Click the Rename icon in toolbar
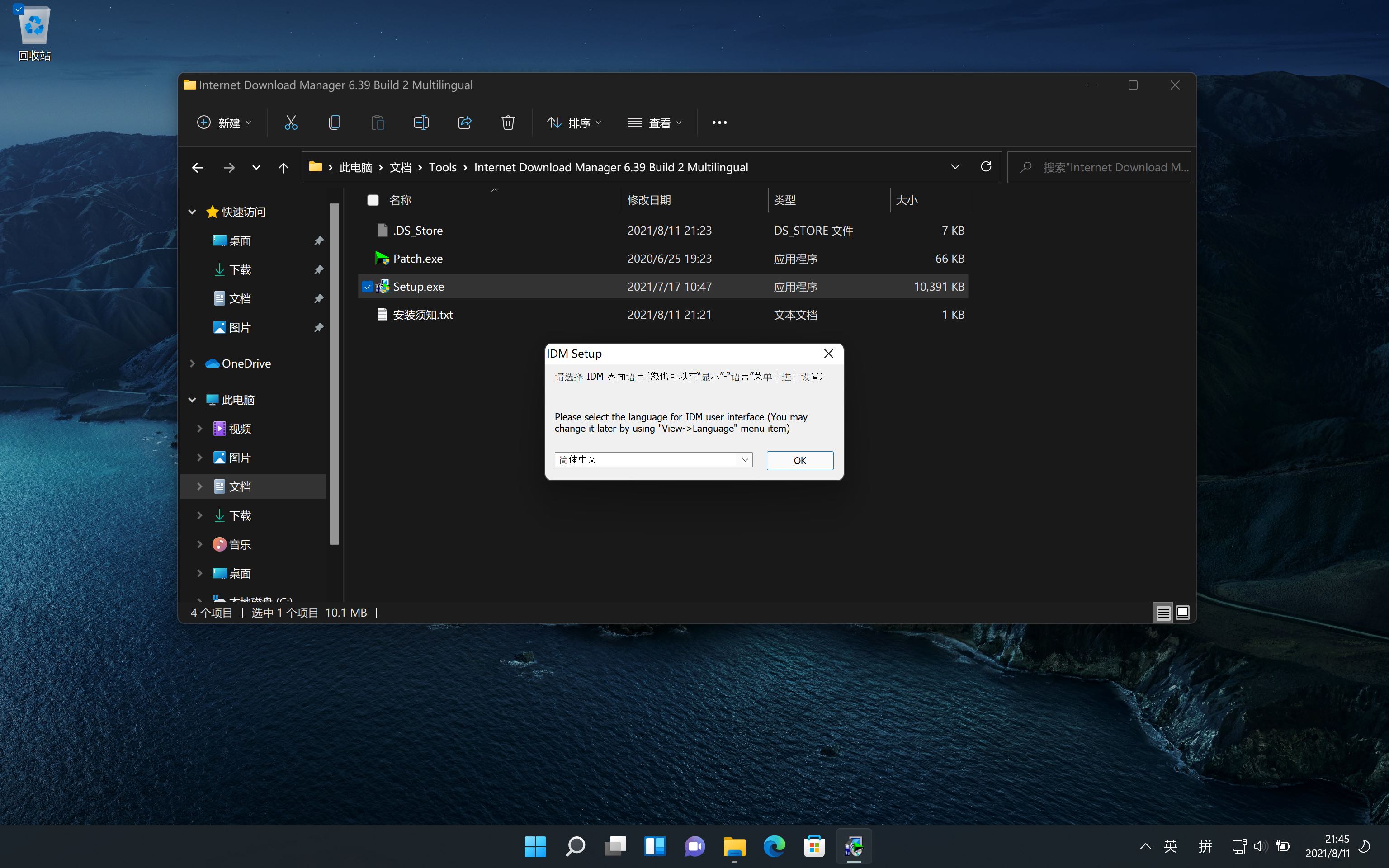The width and height of the screenshot is (1389, 868). coord(421,122)
